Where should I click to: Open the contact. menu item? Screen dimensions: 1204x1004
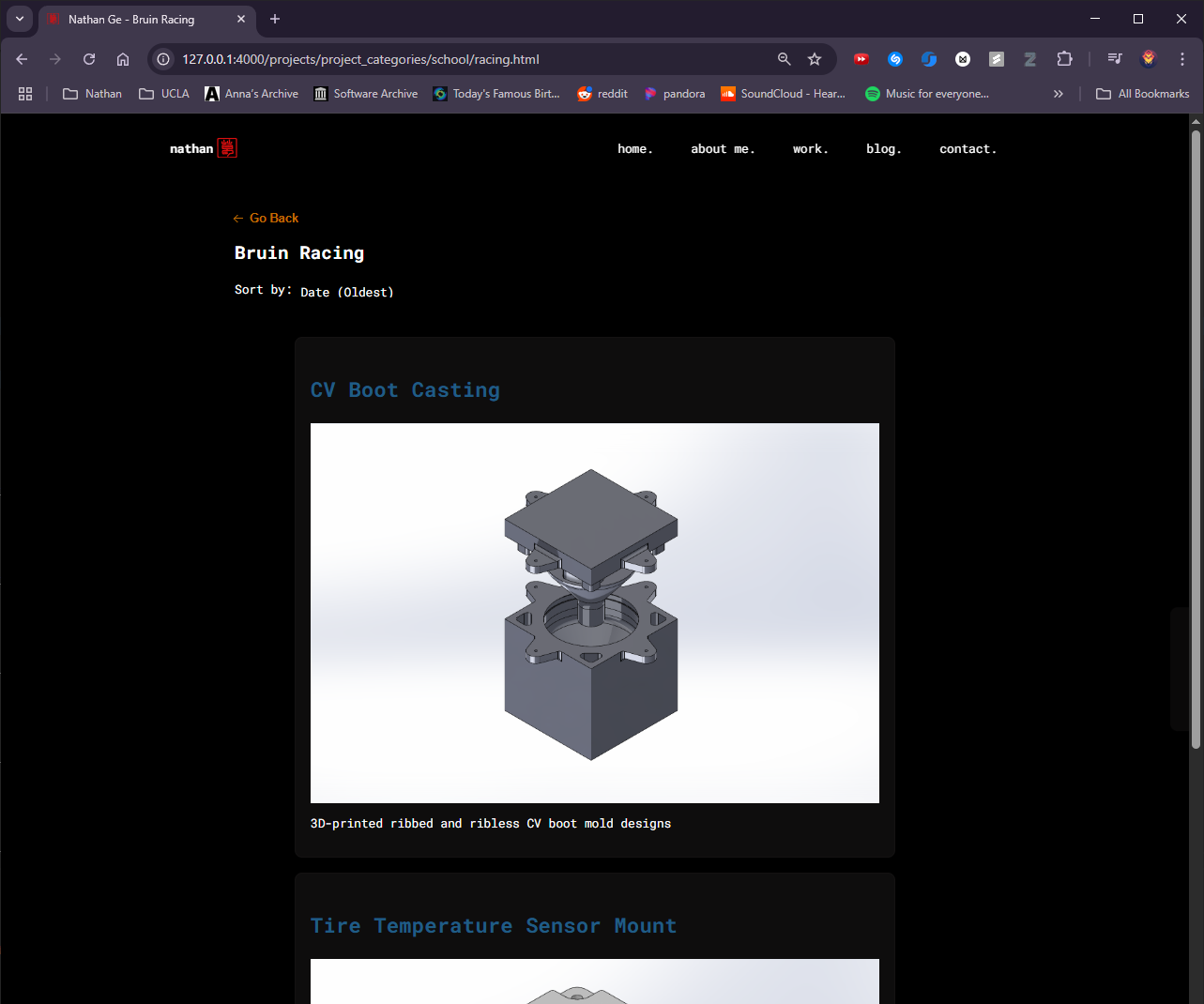click(968, 149)
